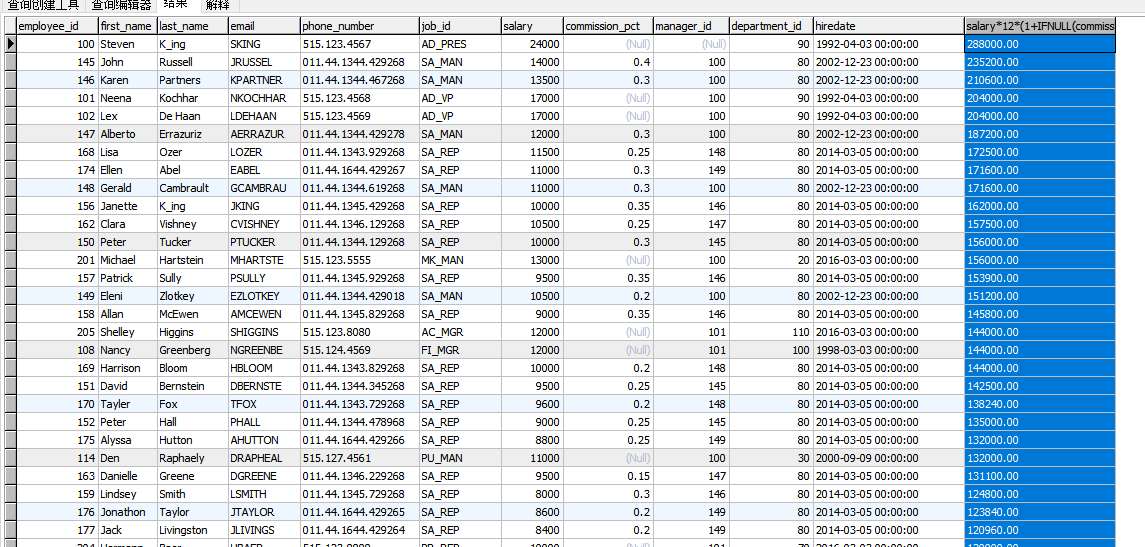Viewport: 1145px width, 547px height.
Task: Select the hiredate 2000-09-09 00:00:00
Action: [x=889, y=458]
